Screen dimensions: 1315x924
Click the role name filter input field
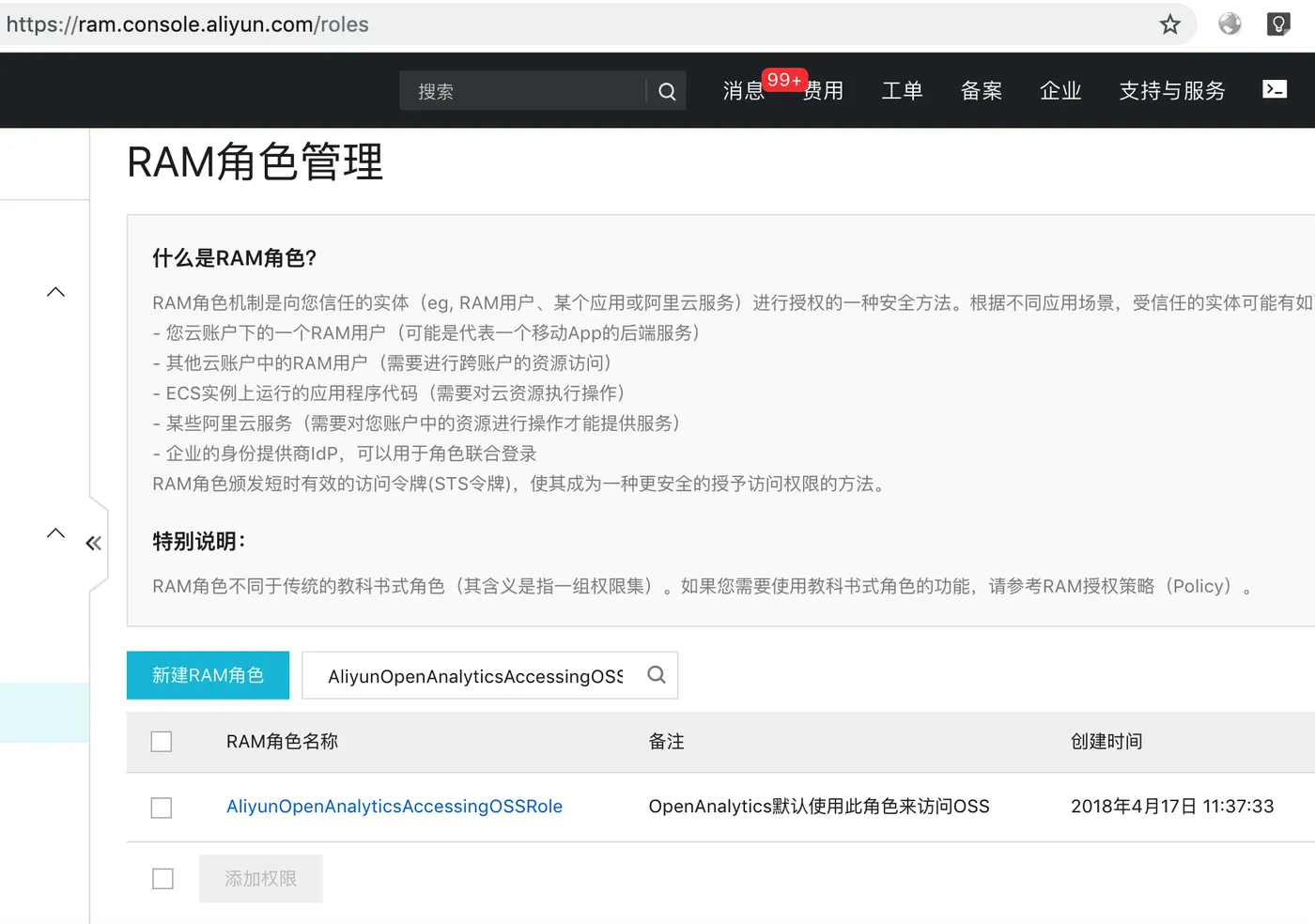click(x=475, y=675)
